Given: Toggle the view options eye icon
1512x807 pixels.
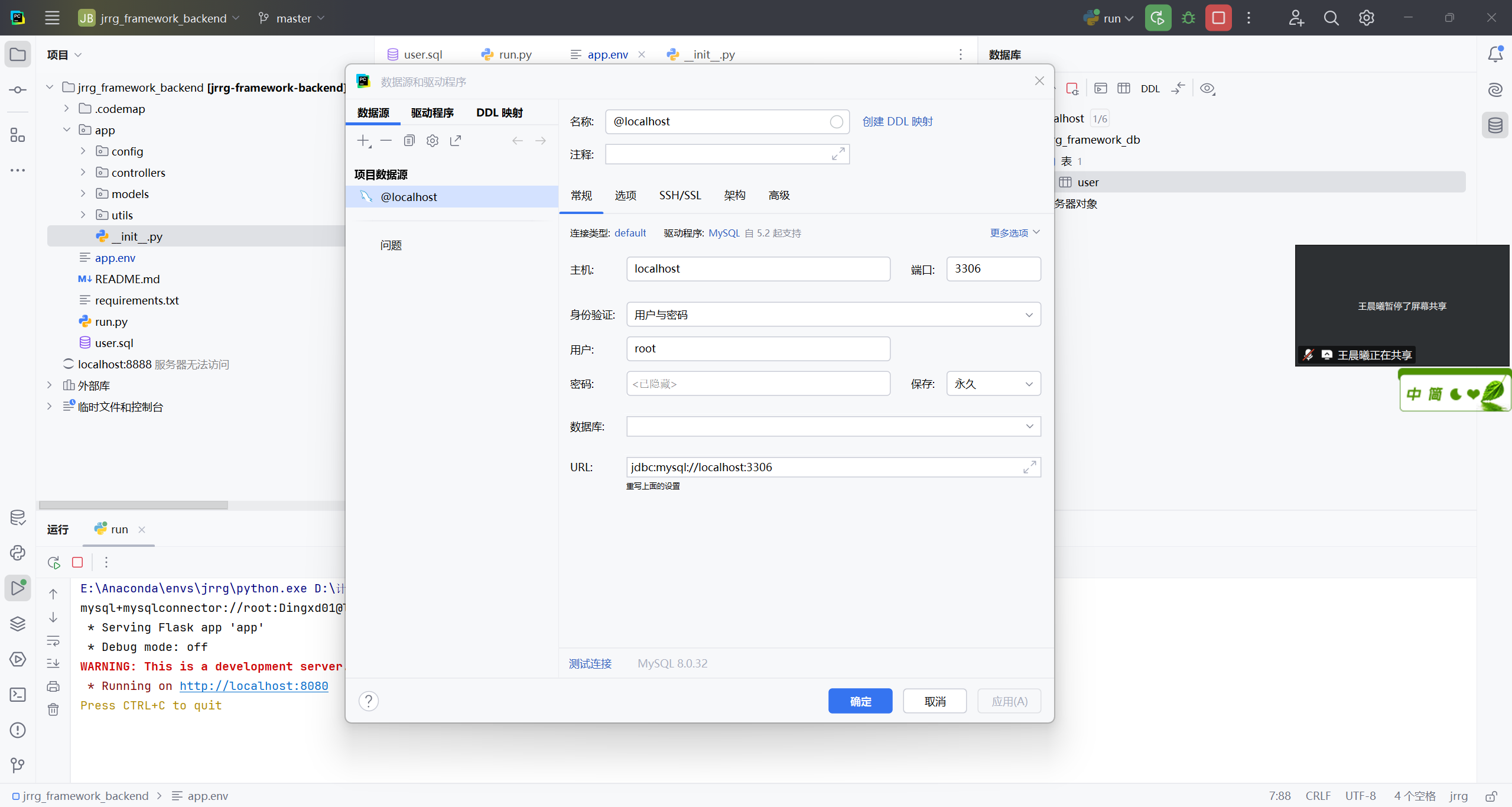Looking at the screenshot, I should [x=1207, y=89].
